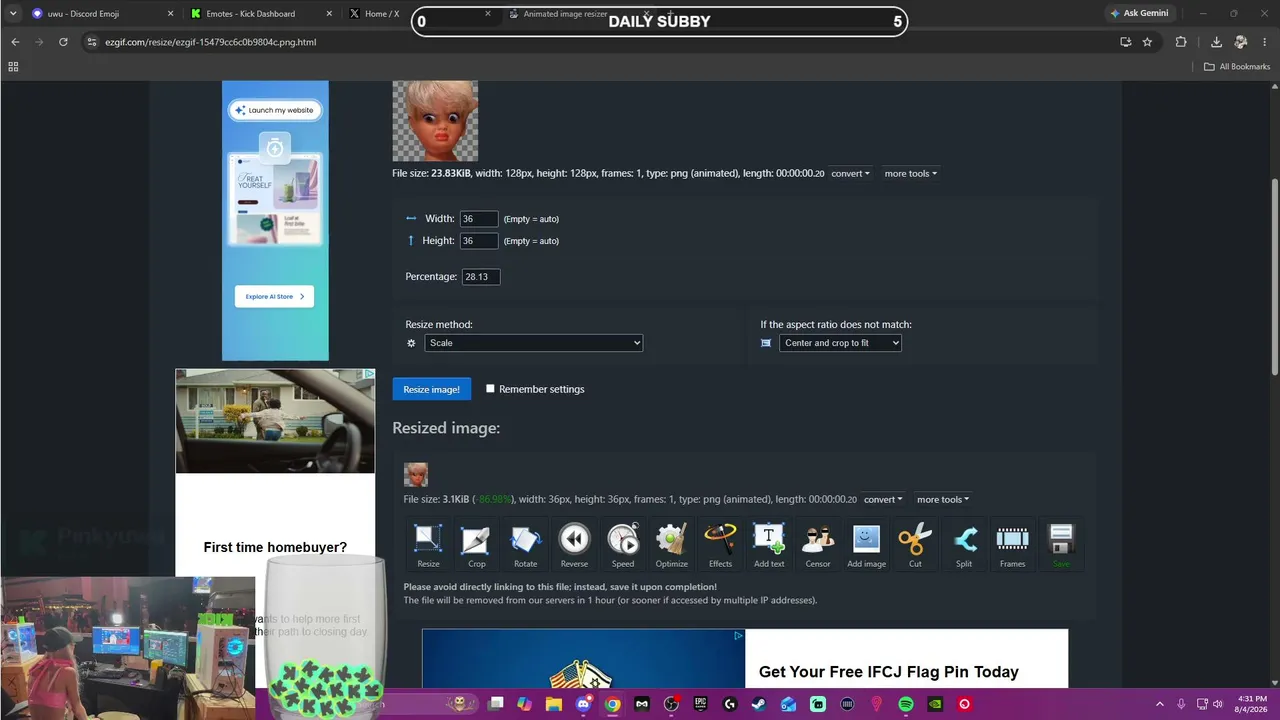The image size is (1280, 720).
Task: Open Discord from the taskbar
Action: [x=583, y=704]
